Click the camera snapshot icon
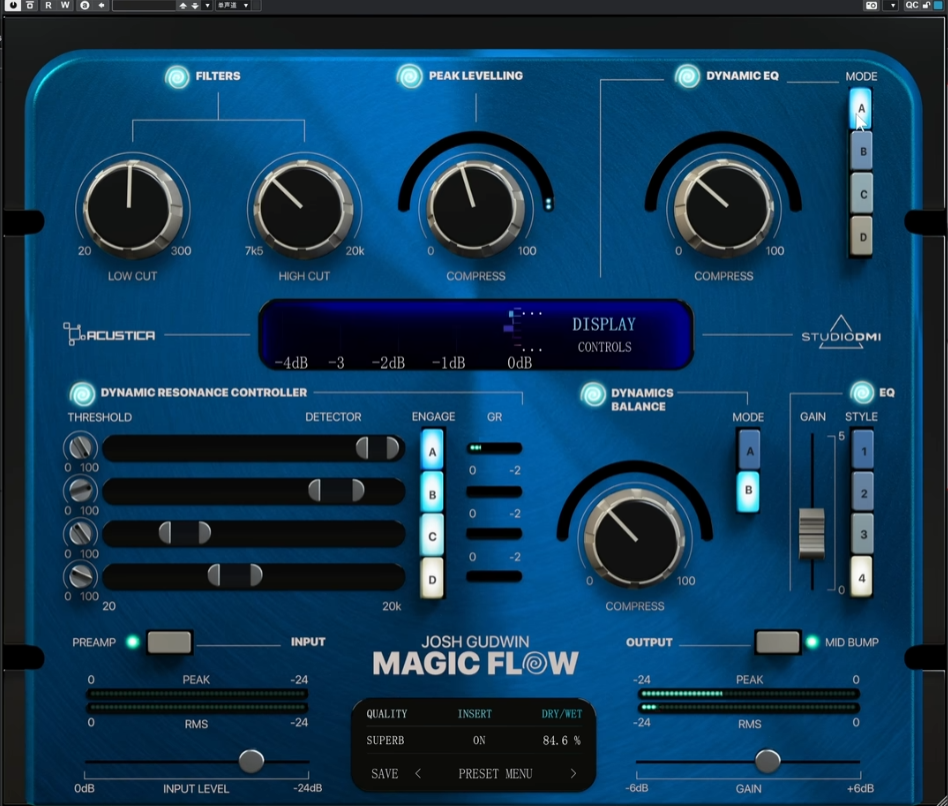The width and height of the screenshot is (948, 806). click(871, 5)
